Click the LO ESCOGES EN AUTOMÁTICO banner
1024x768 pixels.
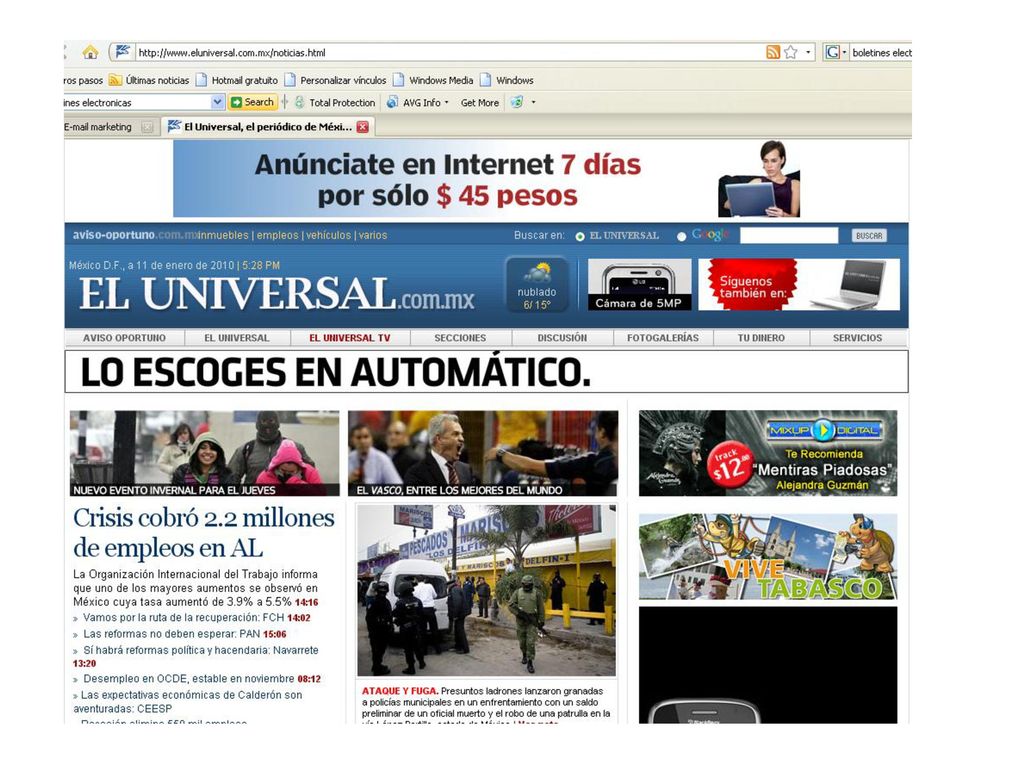(487, 372)
